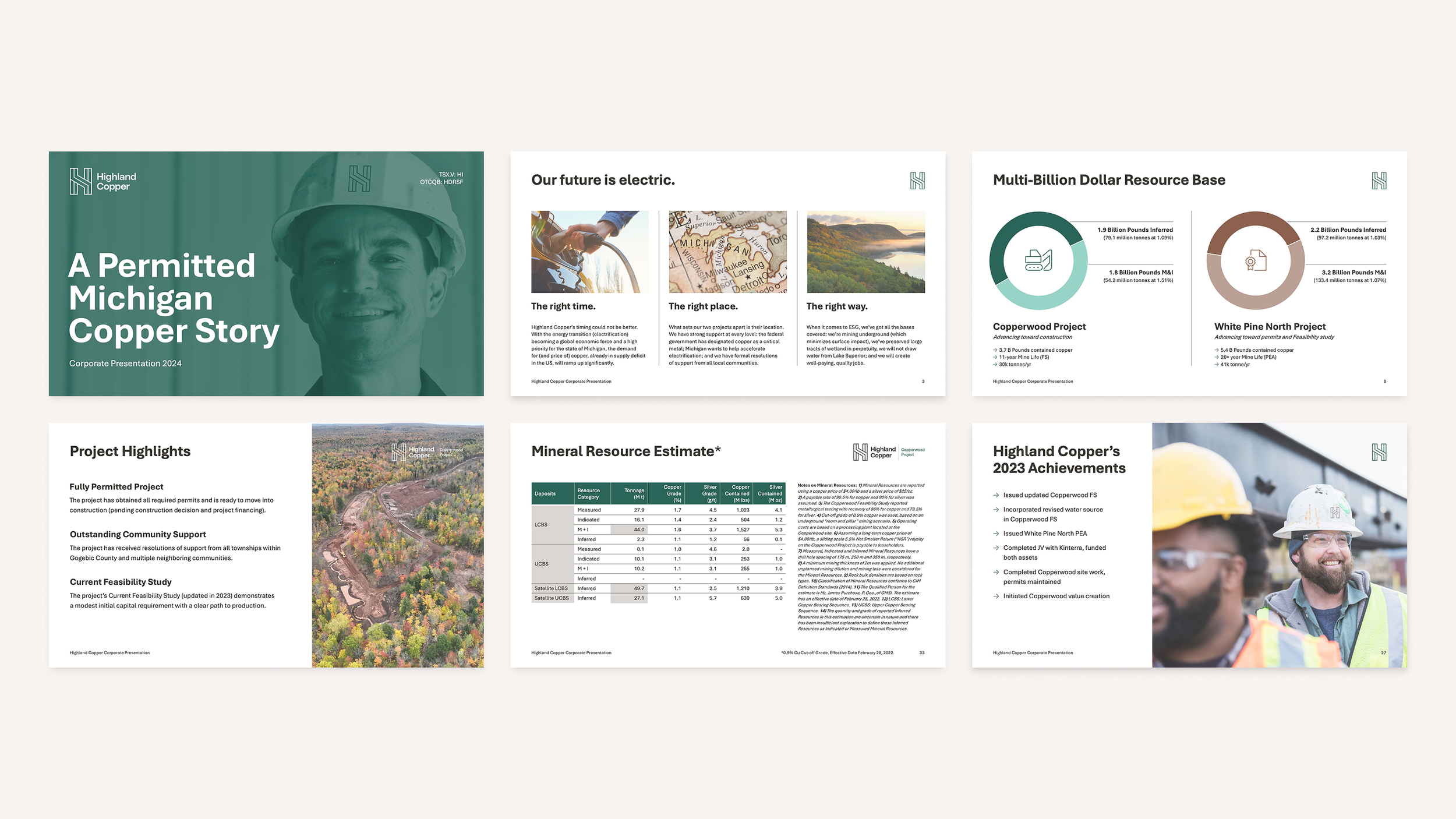Click 'Corporate Presentation 2024' on the cover slide
The width and height of the screenshot is (1456, 819).
(x=125, y=363)
